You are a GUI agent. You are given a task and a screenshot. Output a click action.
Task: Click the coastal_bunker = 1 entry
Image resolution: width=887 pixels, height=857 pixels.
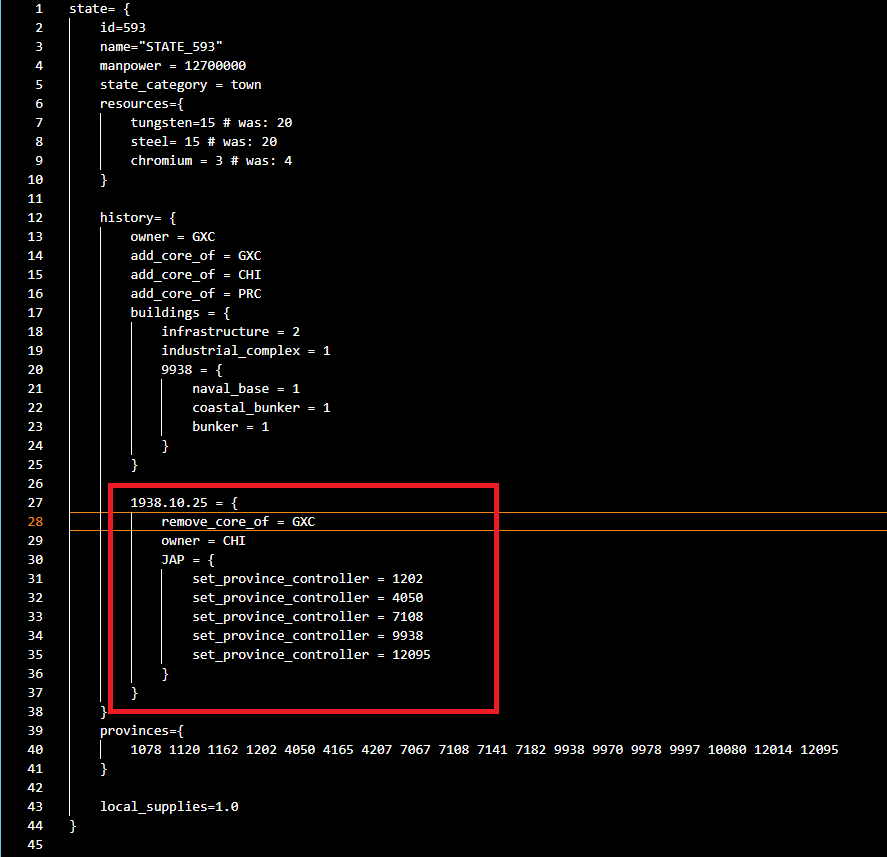coord(260,407)
